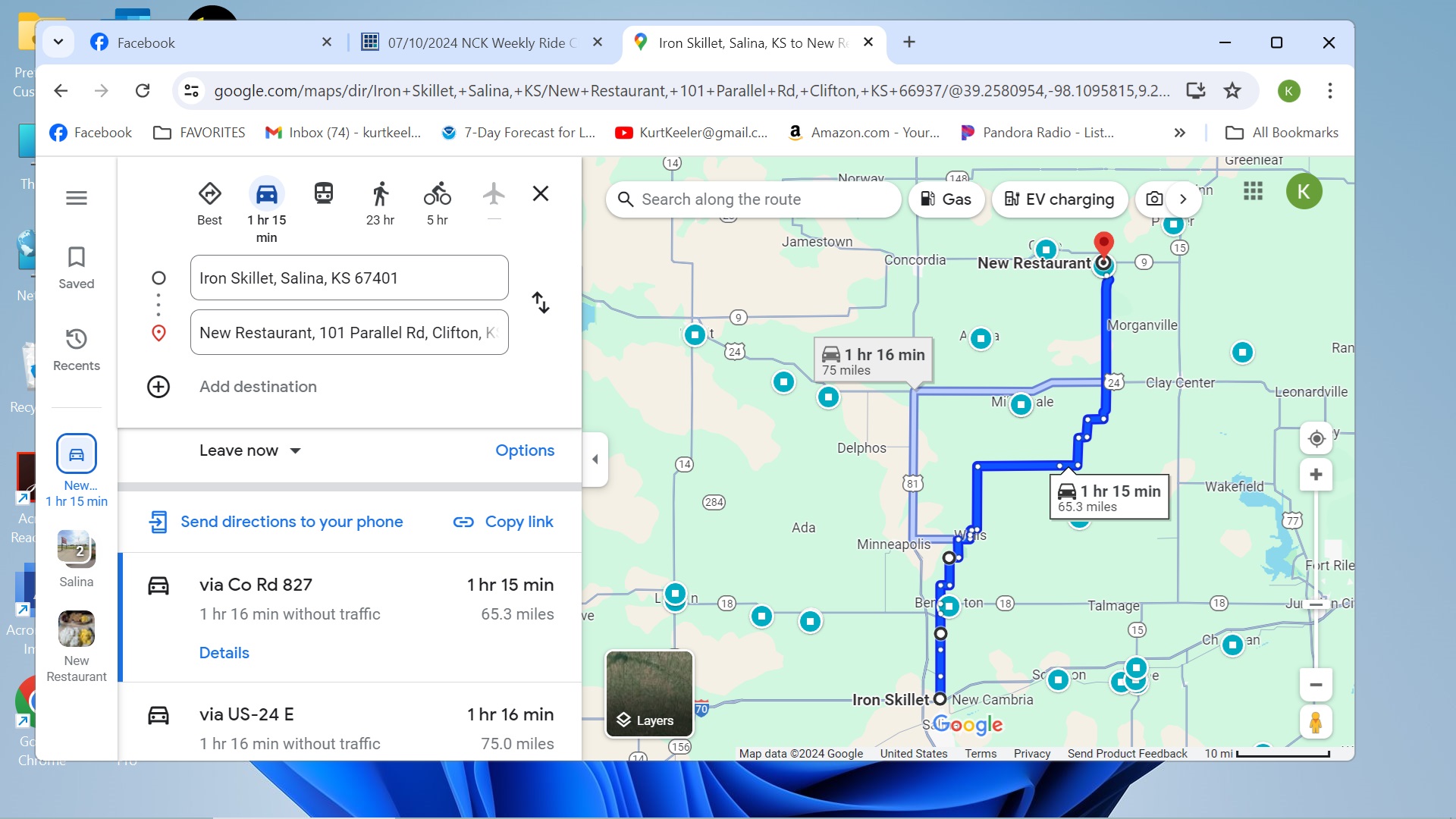Choose the Driving mode 1 hr 15 min
The image size is (1456, 819).
pos(266,194)
